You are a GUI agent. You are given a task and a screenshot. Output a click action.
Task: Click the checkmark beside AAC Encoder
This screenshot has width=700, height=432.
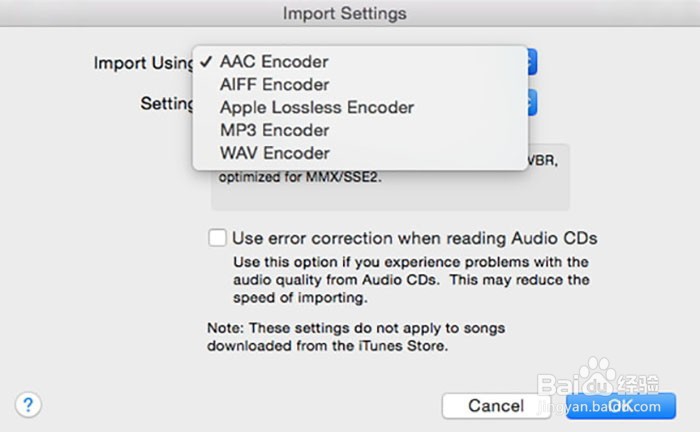point(205,62)
